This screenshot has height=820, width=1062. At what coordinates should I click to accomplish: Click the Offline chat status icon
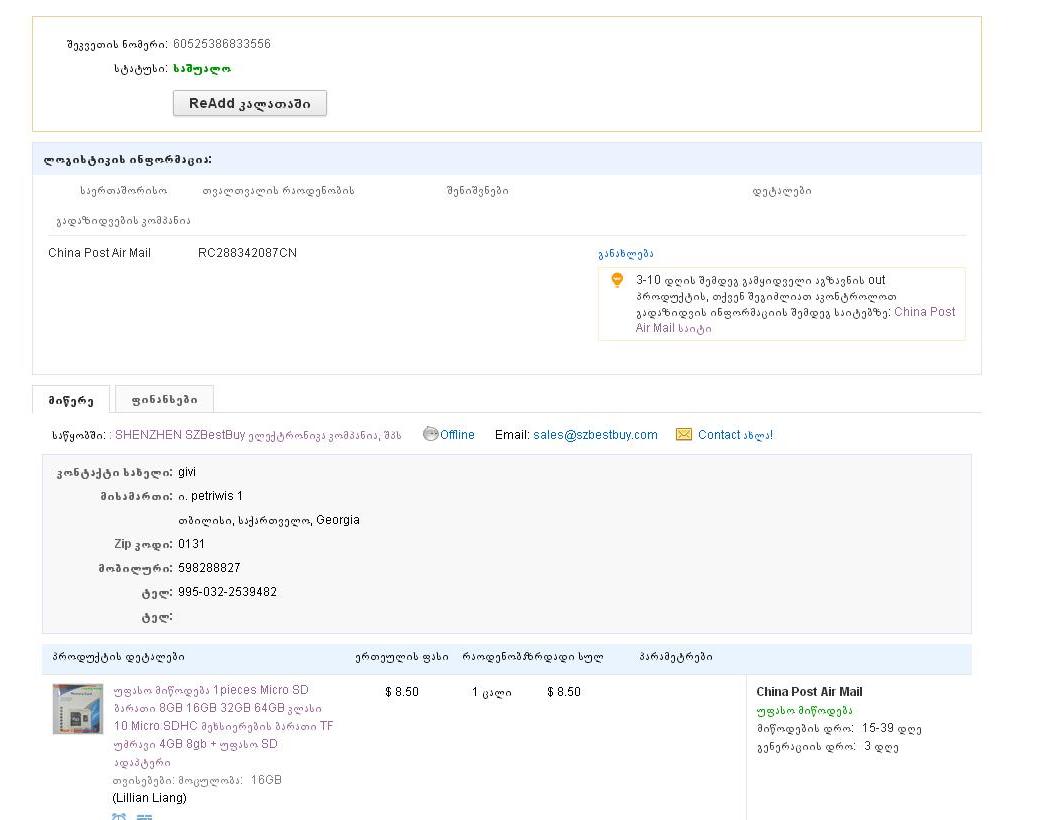[431, 434]
